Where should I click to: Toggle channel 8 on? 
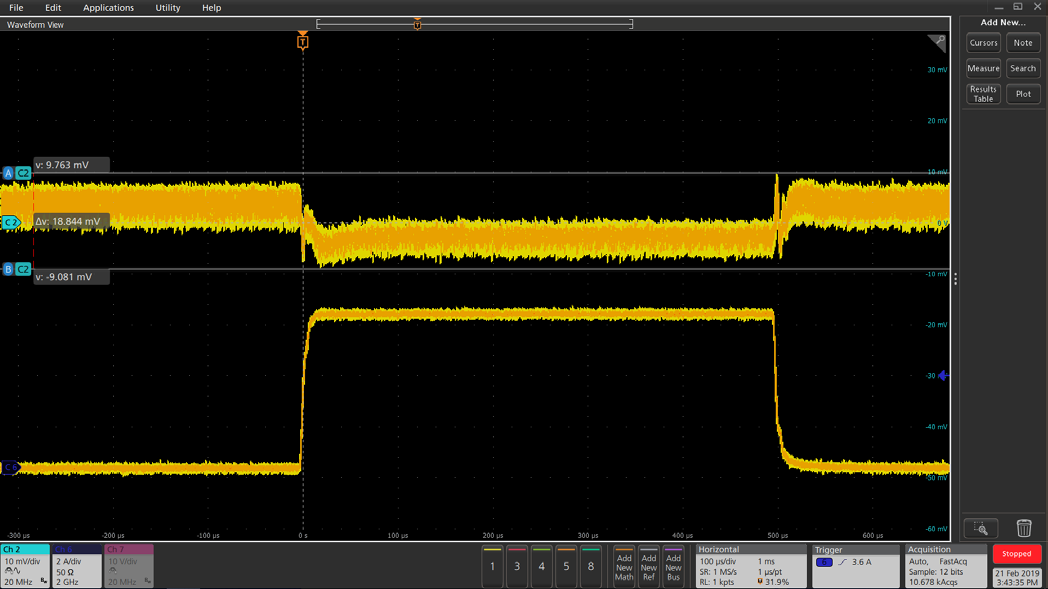[590, 565]
